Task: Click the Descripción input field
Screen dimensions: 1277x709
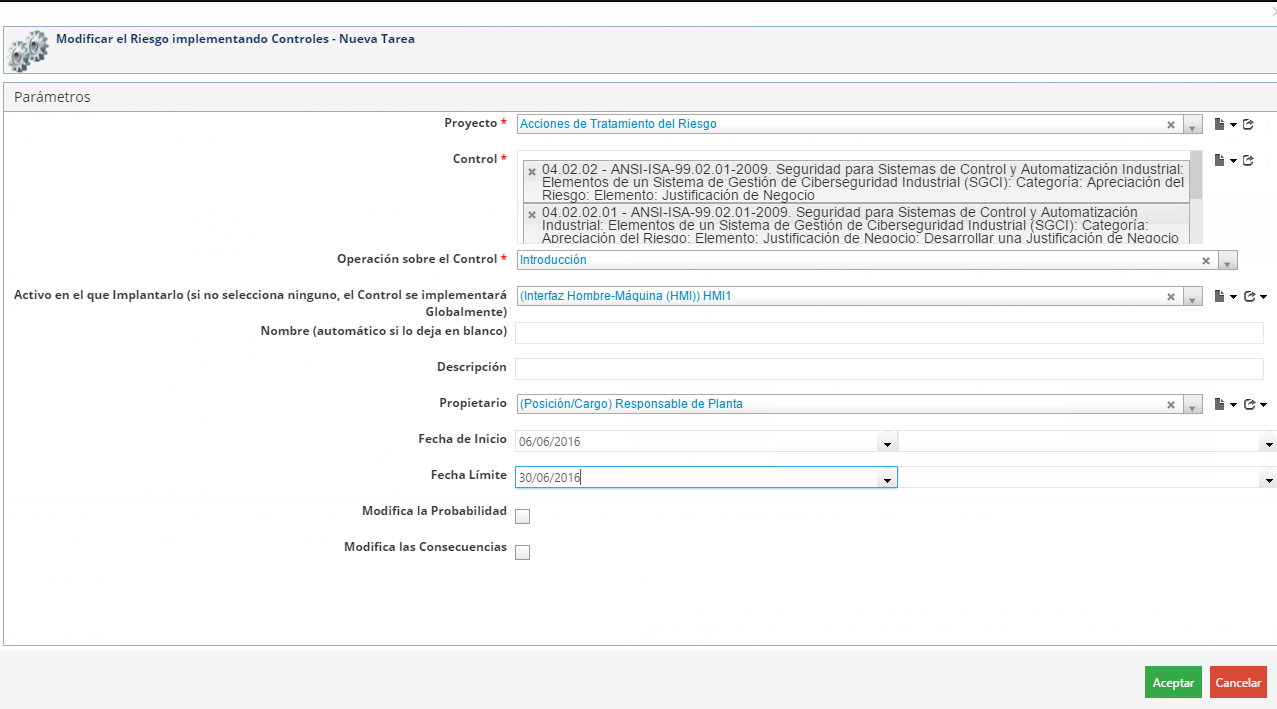Action: [x=889, y=369]
